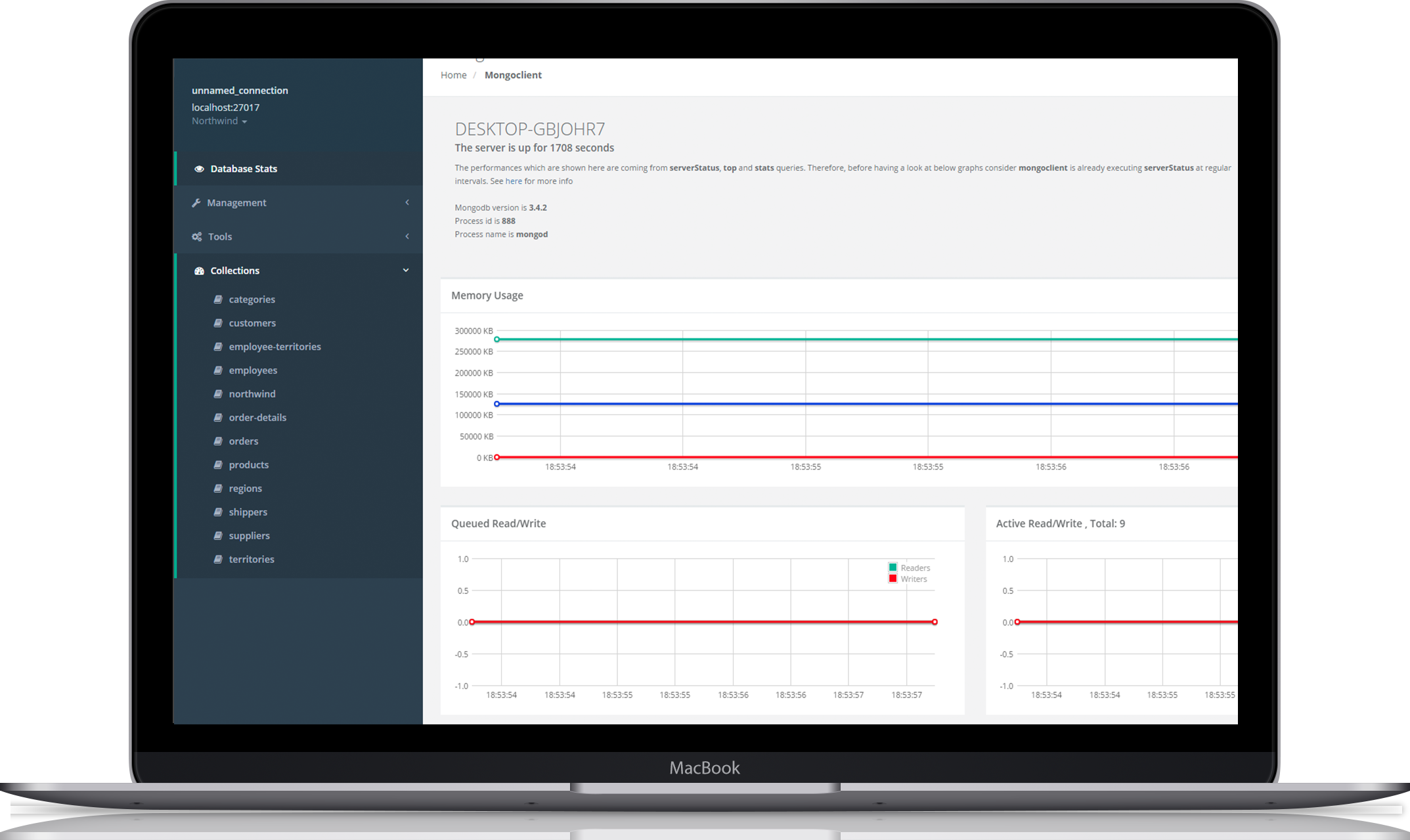The height and width of the screenshot is (840, 1410).
Task: Click the 'Queued Read/Write' panel title
Action: [x=498, y=523]
